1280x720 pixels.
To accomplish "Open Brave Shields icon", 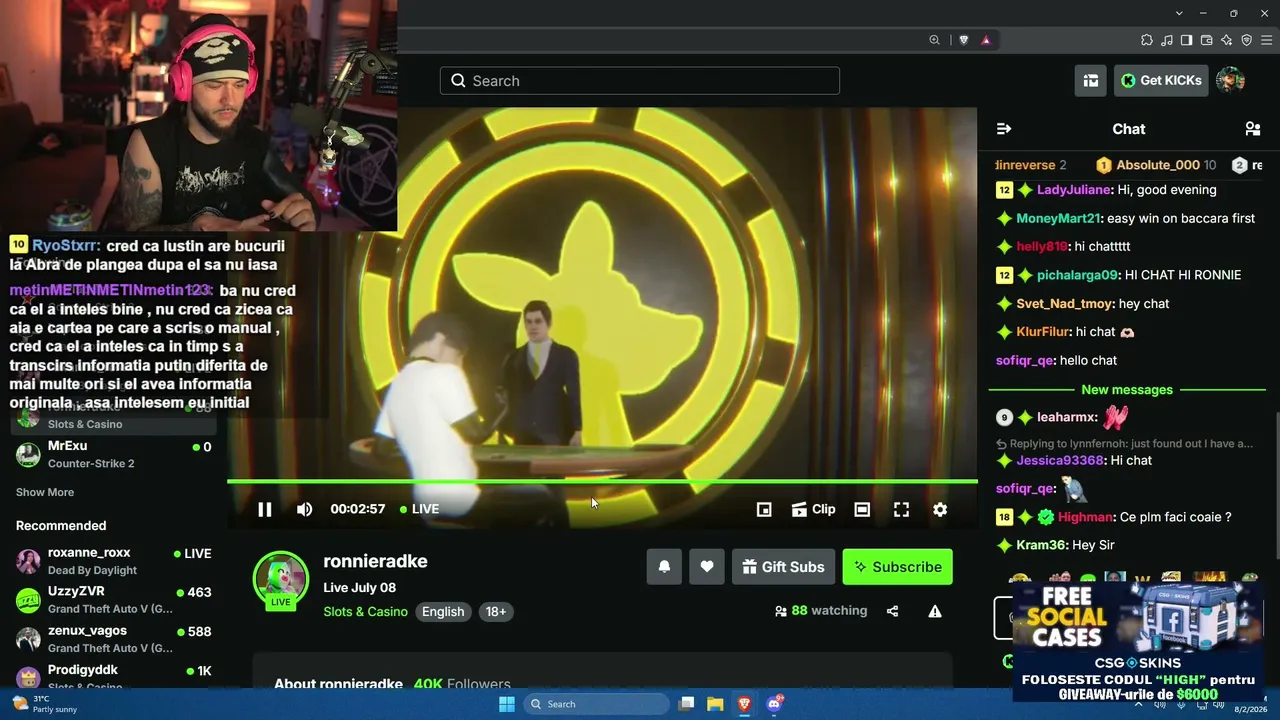I will tap(964, 40).
